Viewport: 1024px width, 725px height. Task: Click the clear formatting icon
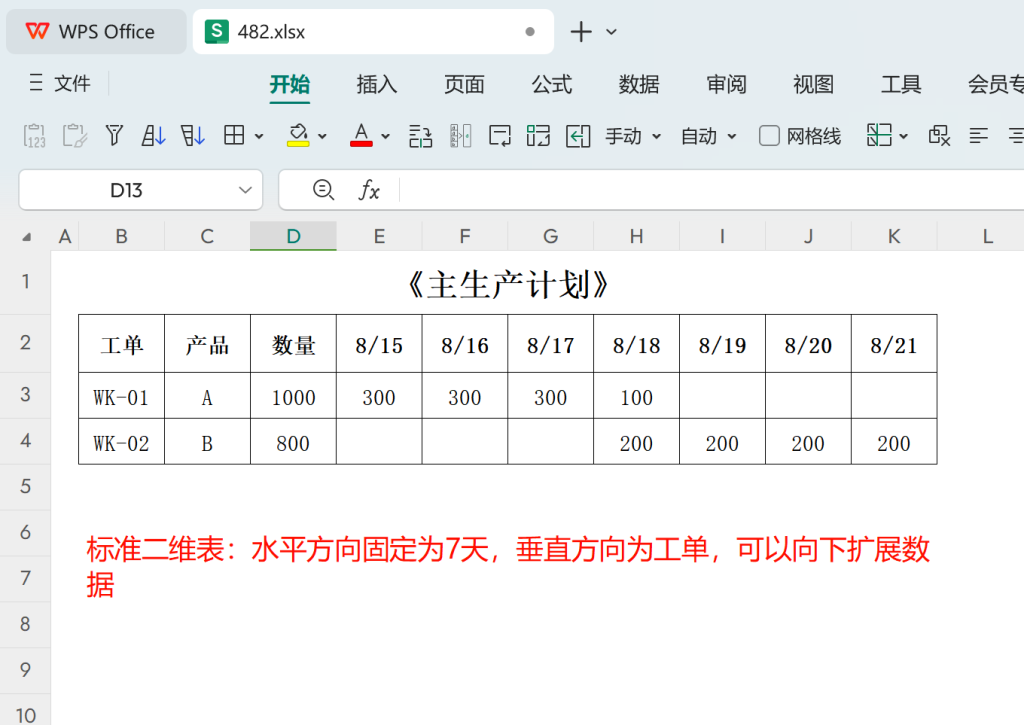(939, 136)
